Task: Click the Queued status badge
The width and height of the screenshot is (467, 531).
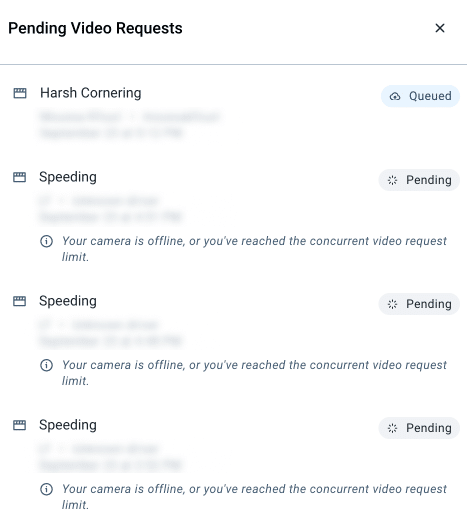Action: coord(420,96)
